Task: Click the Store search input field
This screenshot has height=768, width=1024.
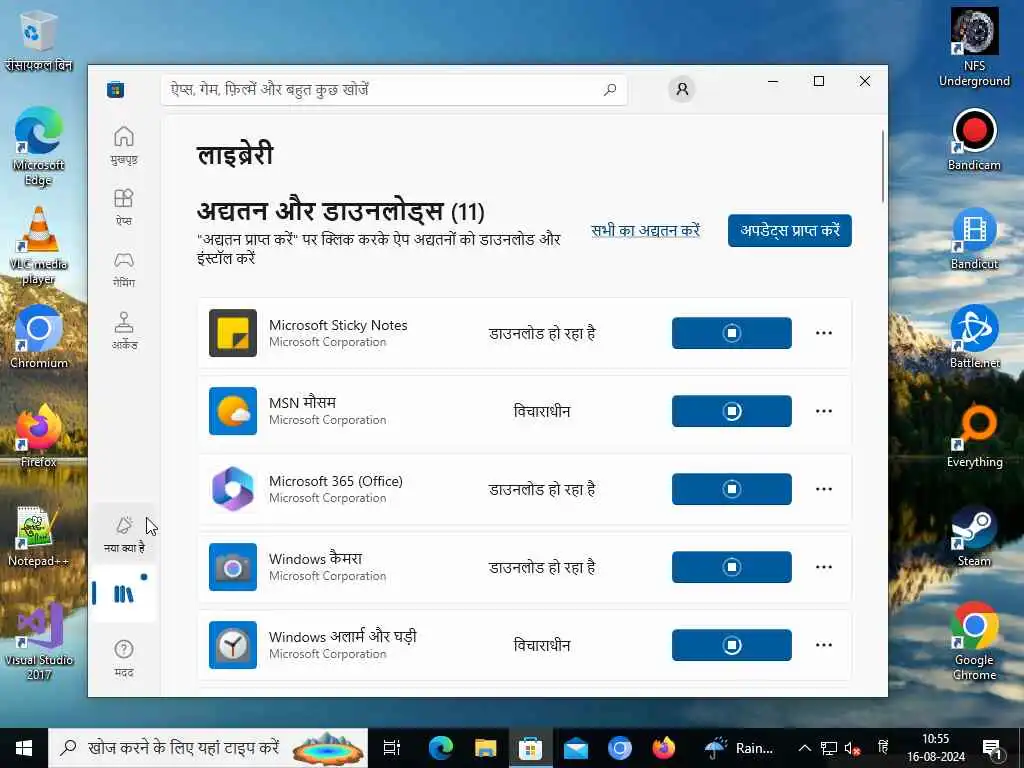Action: [x=394, y=89]
